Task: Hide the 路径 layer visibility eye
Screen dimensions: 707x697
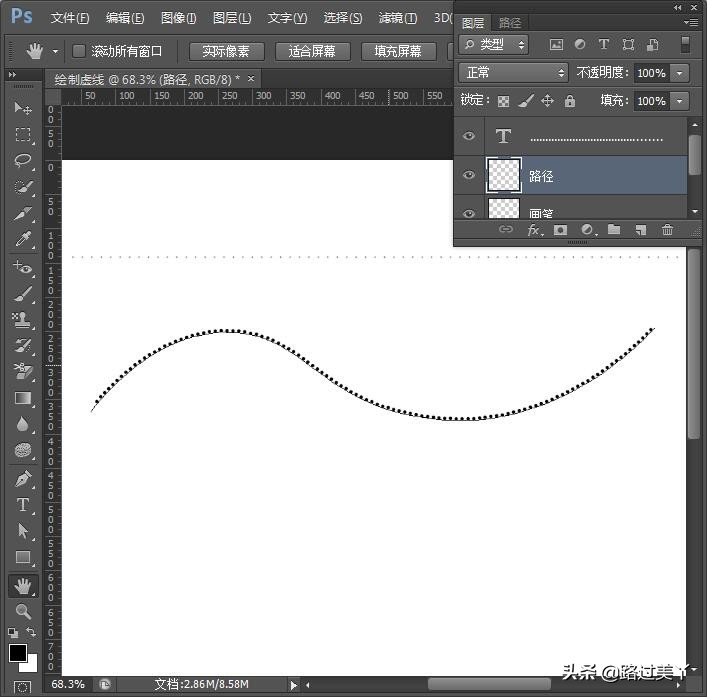Action: coord(469,175)
